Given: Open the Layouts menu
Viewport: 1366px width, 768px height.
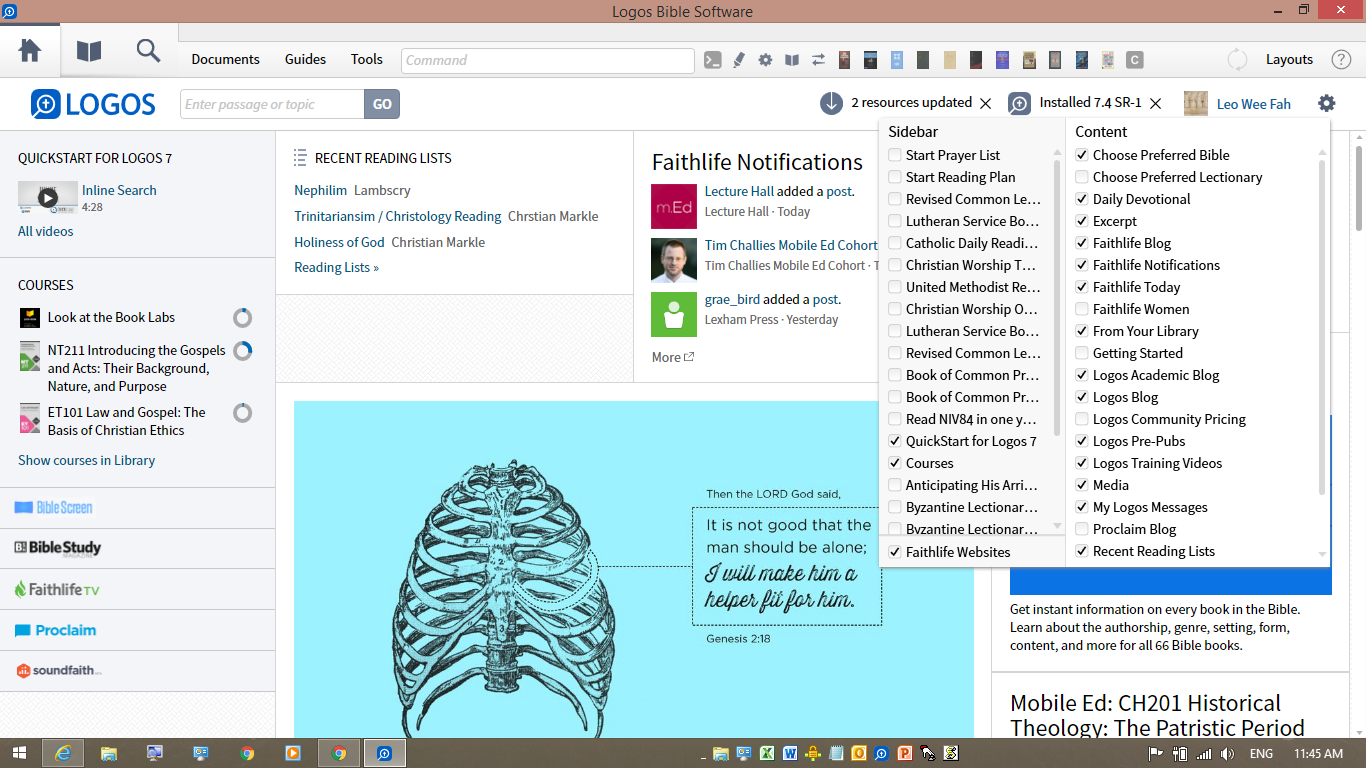Looking at the screenshot, I should click(1289, 59).
